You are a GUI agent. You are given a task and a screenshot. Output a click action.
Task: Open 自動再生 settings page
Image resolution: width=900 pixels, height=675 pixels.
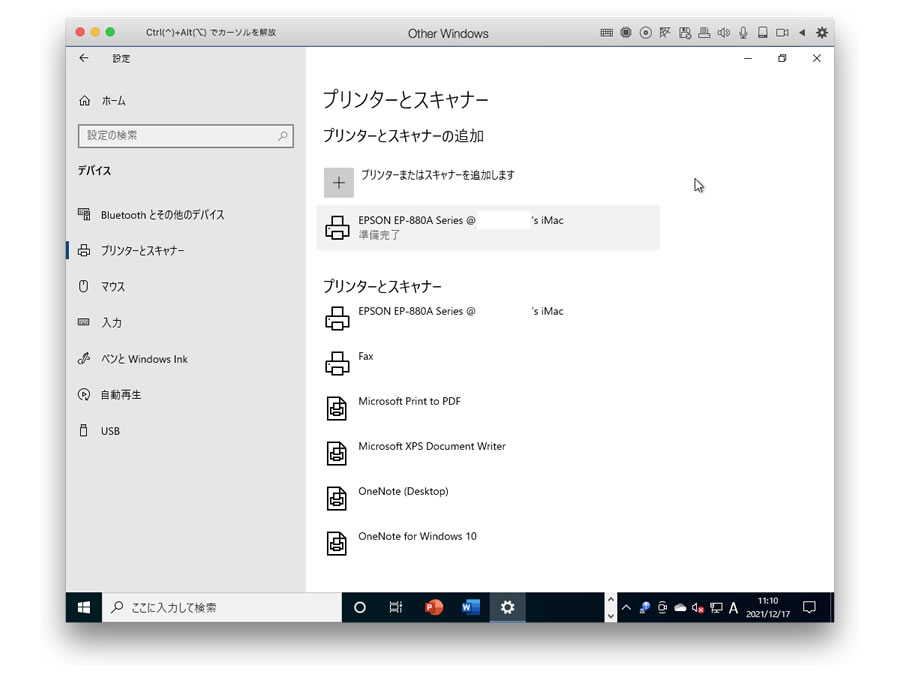pos(185,395)
